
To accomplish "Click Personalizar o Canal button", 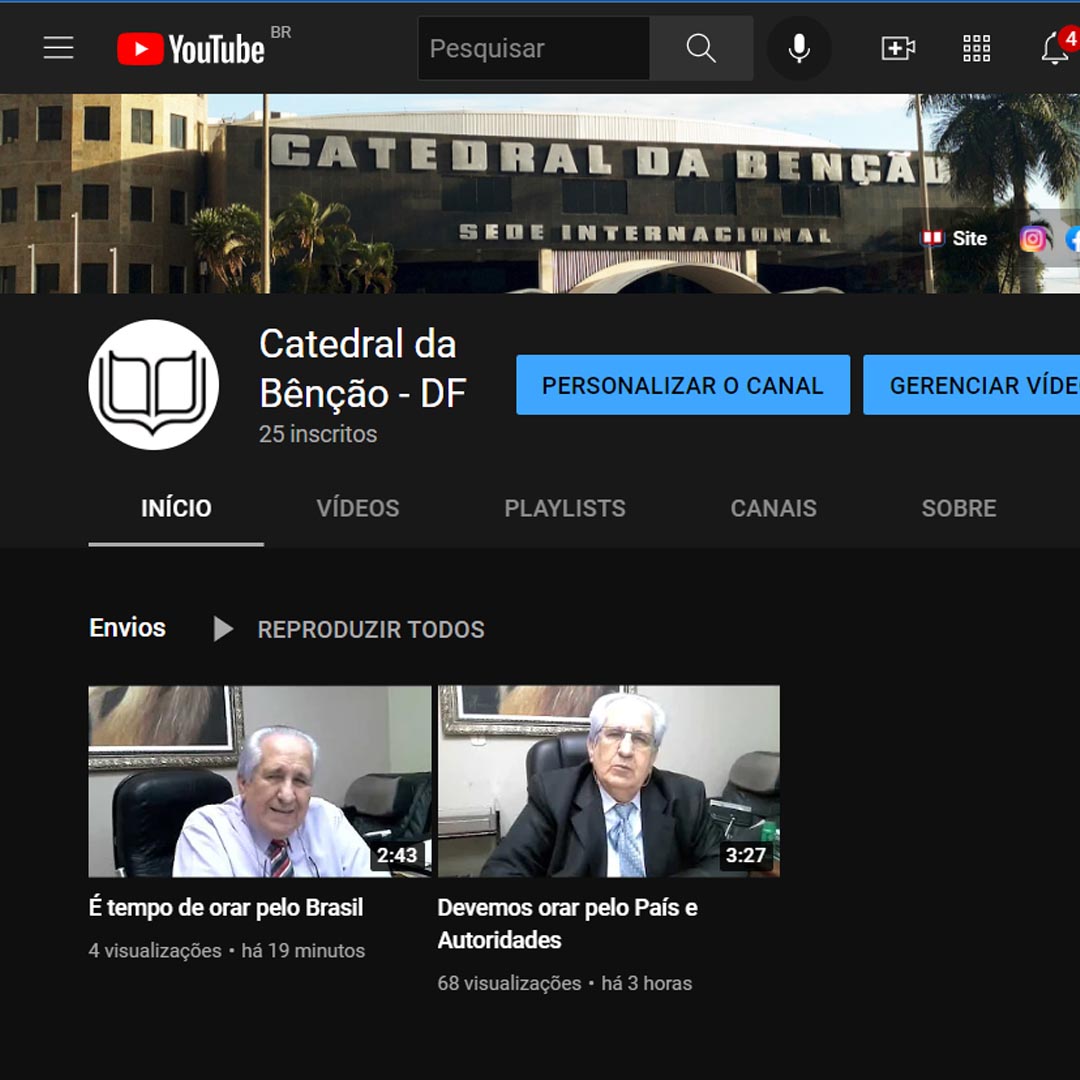I will 683,385.
